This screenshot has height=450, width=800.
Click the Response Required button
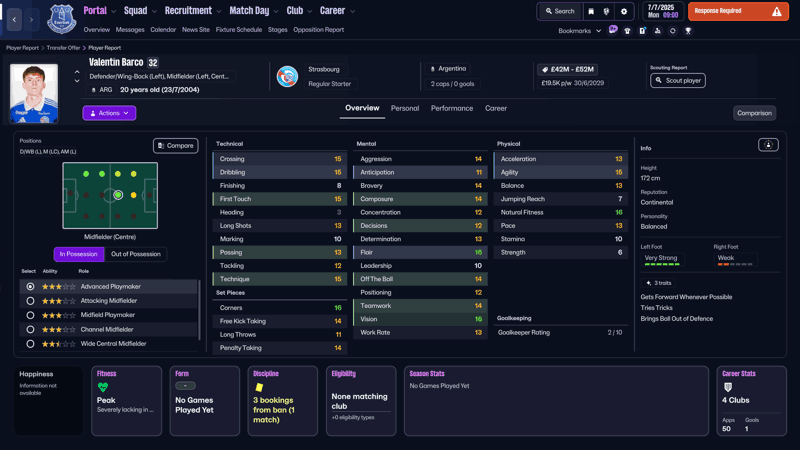[x=738, y=11]
